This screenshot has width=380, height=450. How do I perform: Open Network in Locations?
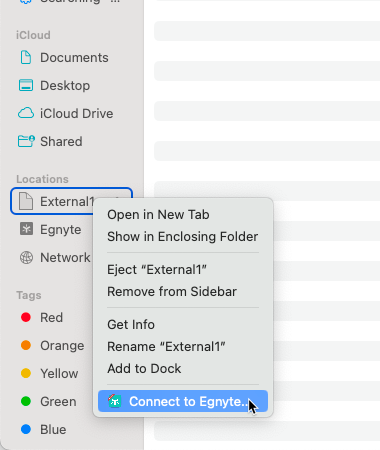pyautogui.click(x=65, y=258)
